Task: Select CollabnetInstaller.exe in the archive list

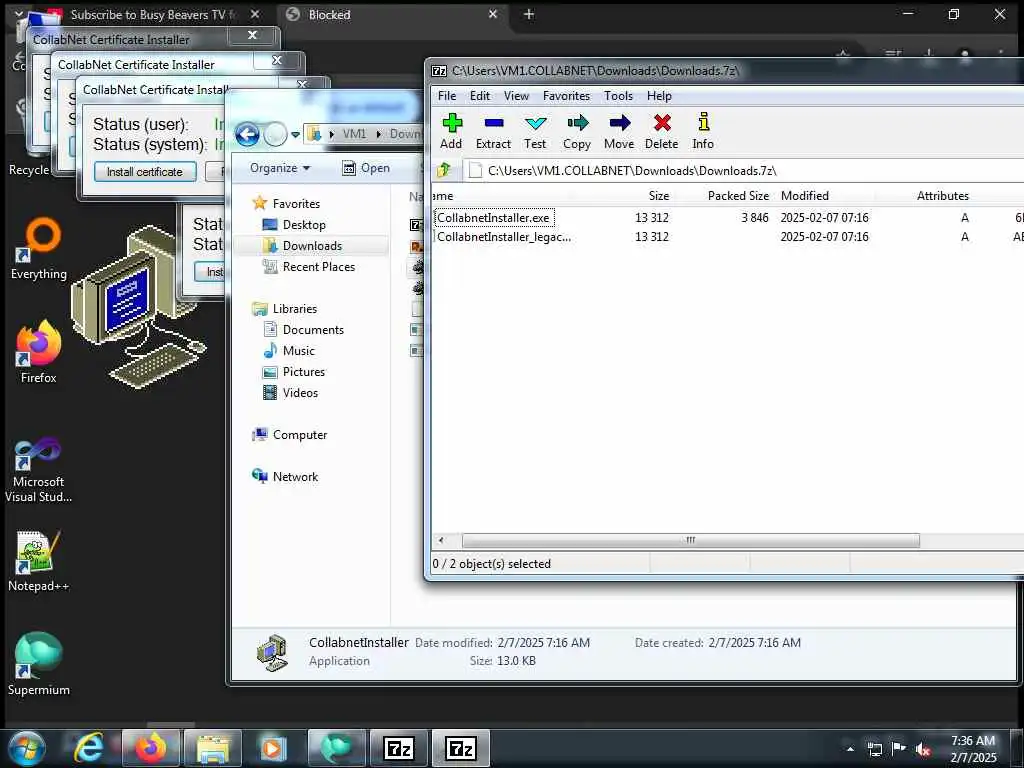Action: 494,217
